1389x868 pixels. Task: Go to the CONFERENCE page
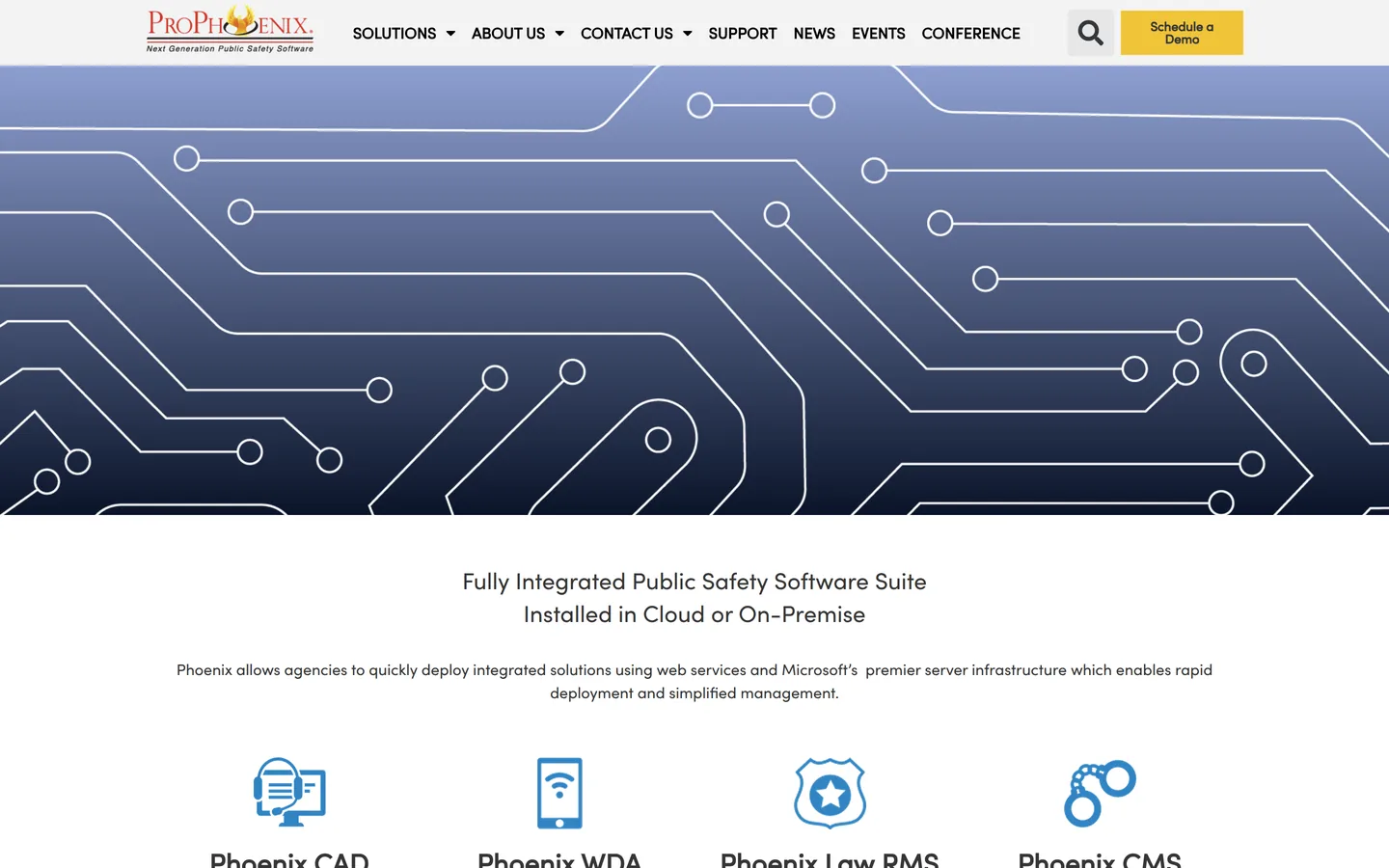click(970, 34)
